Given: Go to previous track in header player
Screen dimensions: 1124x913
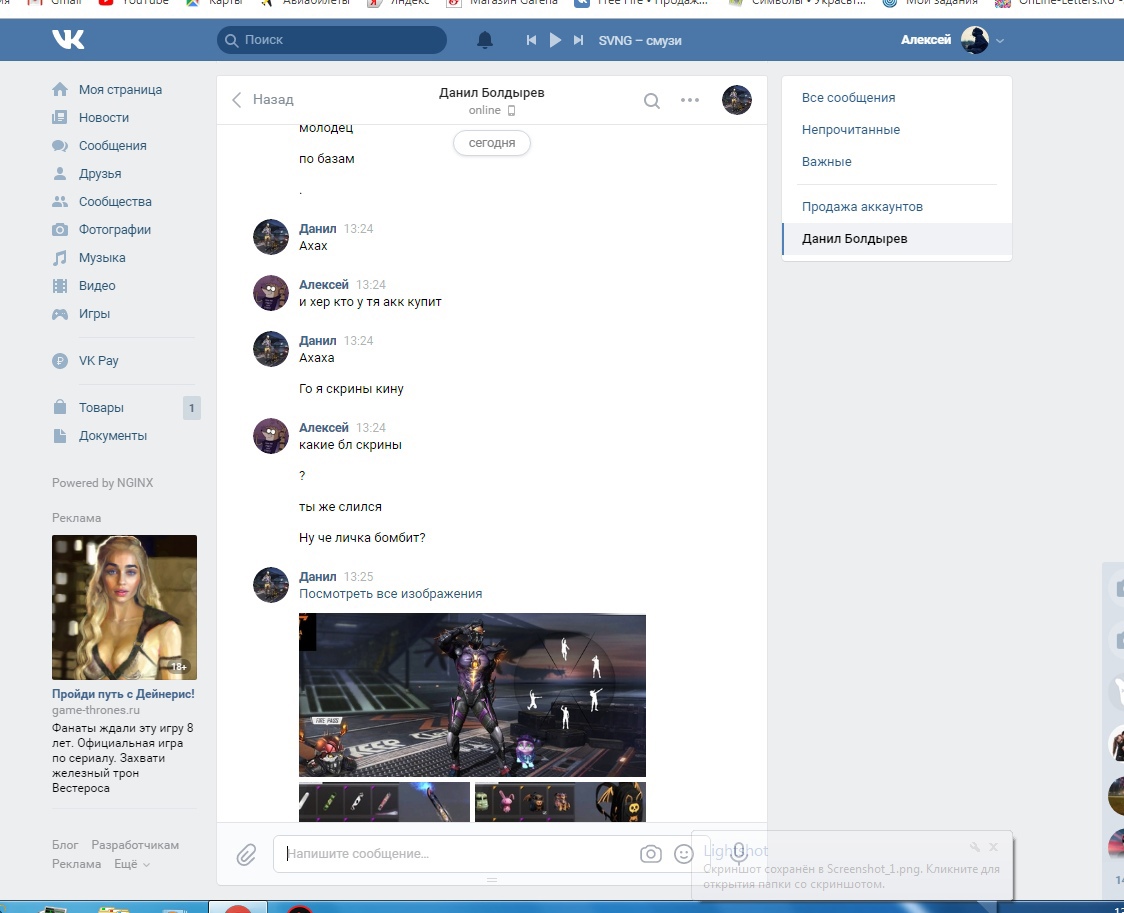Looking at the screenshot, I should pyautogui.click(x=532, y=40).
